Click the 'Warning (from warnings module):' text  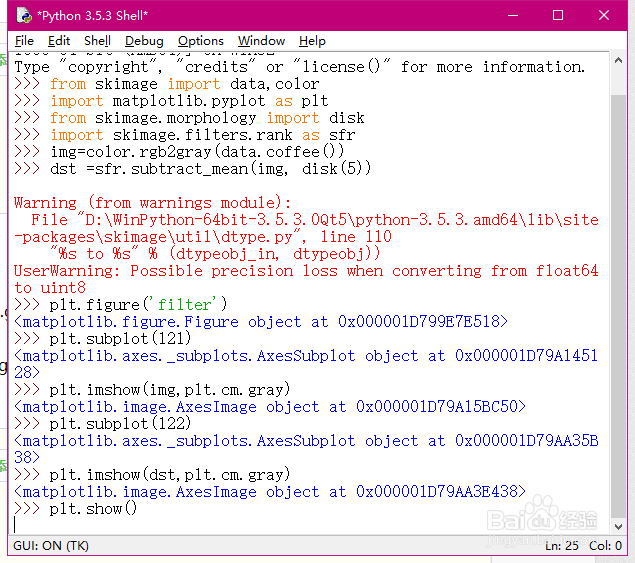pyautogui.click(x=152, y=203)
